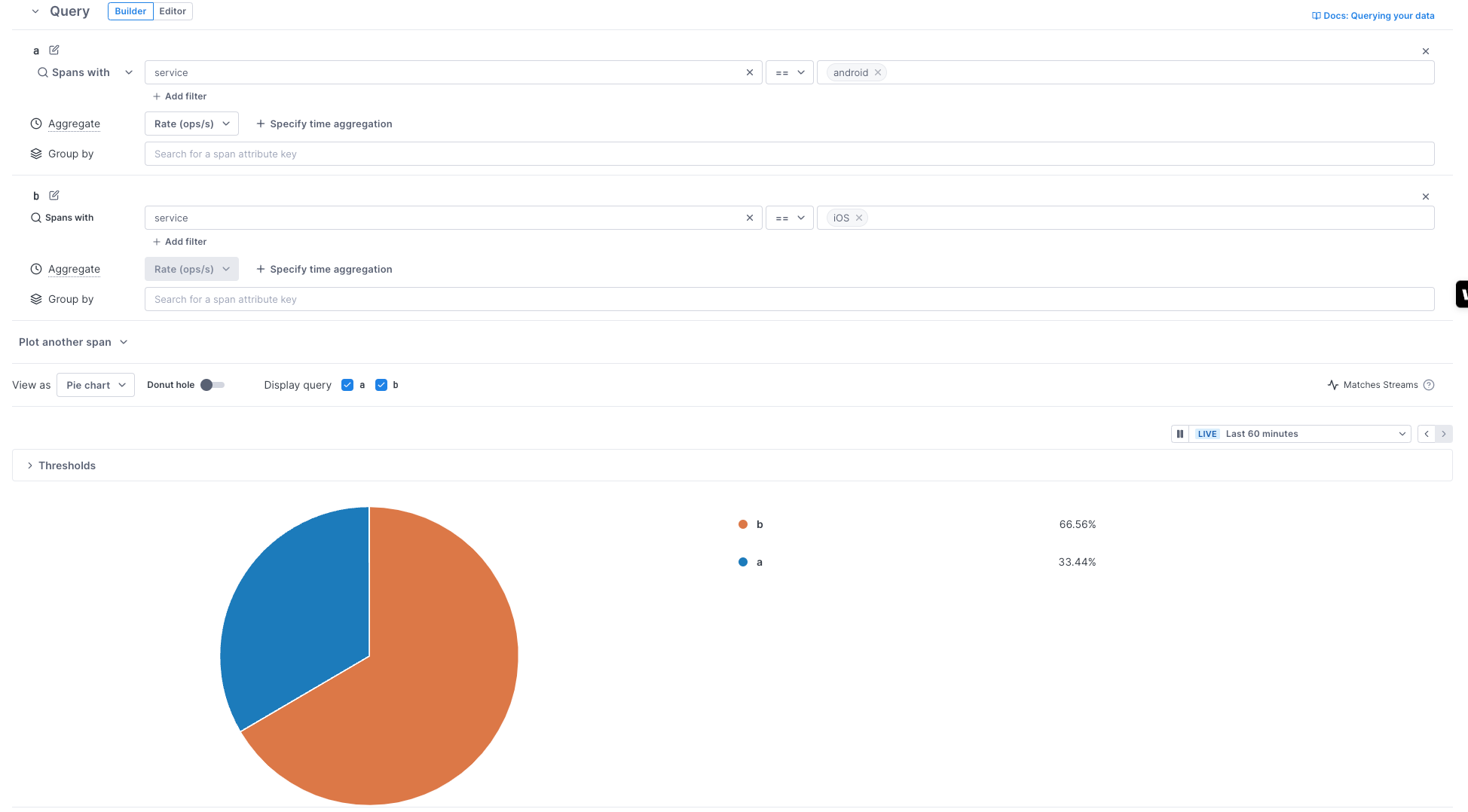Image resolution: width=1468 pixels, height=812 pixels.
Task: Uncheck display query b checkbox
Action: coord(381,385)
